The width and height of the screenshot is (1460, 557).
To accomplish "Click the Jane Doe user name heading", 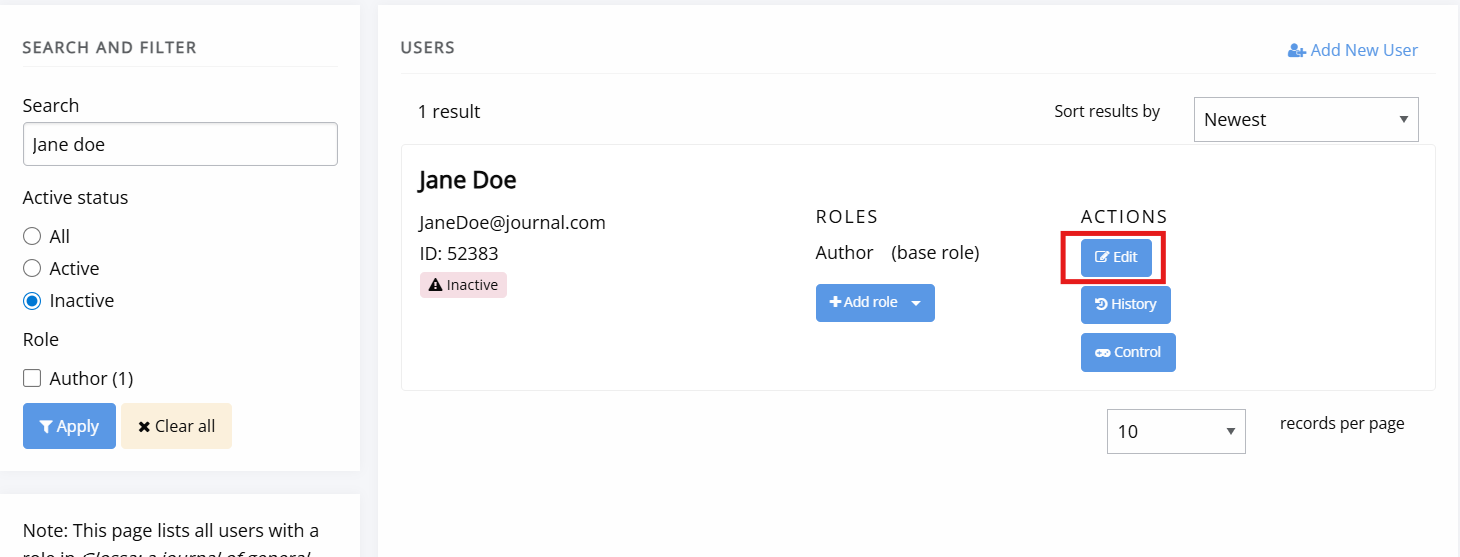I will pos(467,180).
